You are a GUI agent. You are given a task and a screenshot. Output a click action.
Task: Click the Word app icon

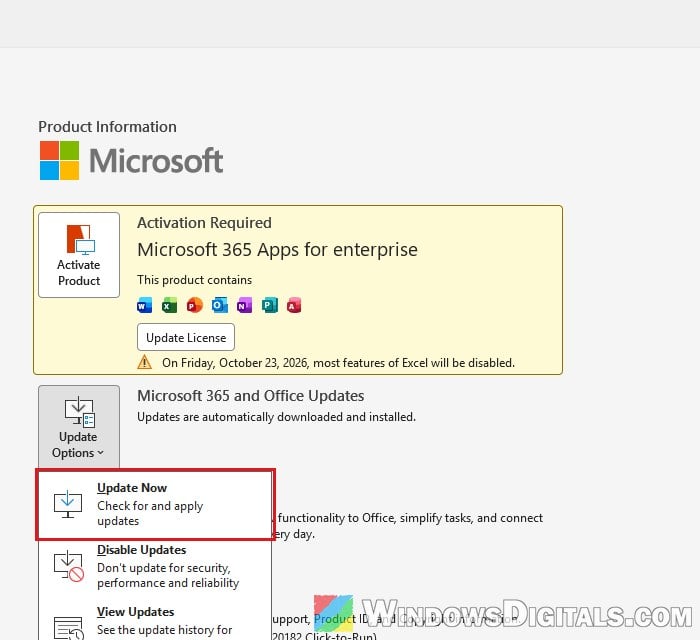[x=144, y=305]
